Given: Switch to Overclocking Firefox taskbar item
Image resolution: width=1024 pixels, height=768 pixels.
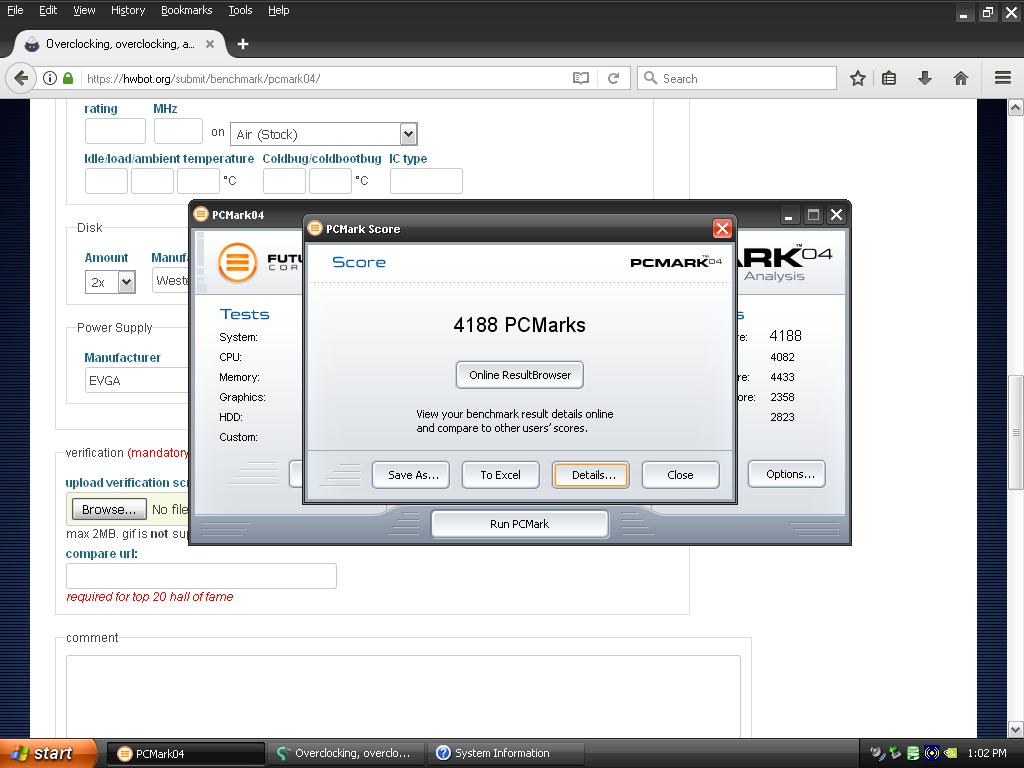Looking at the screenshot, I should (345, 754).
